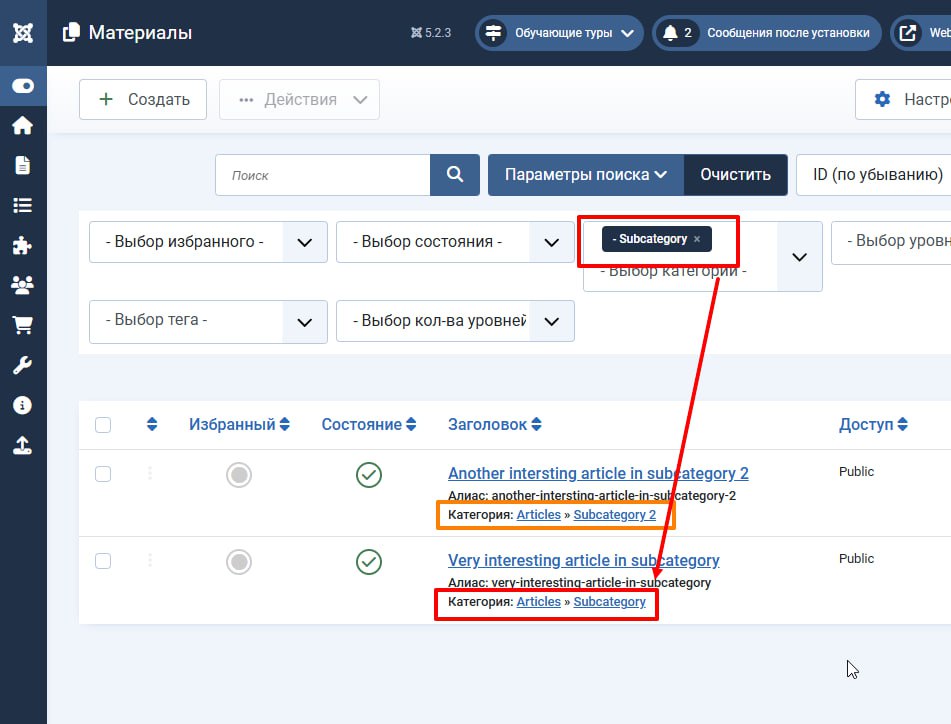Open the Действия dropdown
The width and height of the screenshot is (951, 724).
299,99
